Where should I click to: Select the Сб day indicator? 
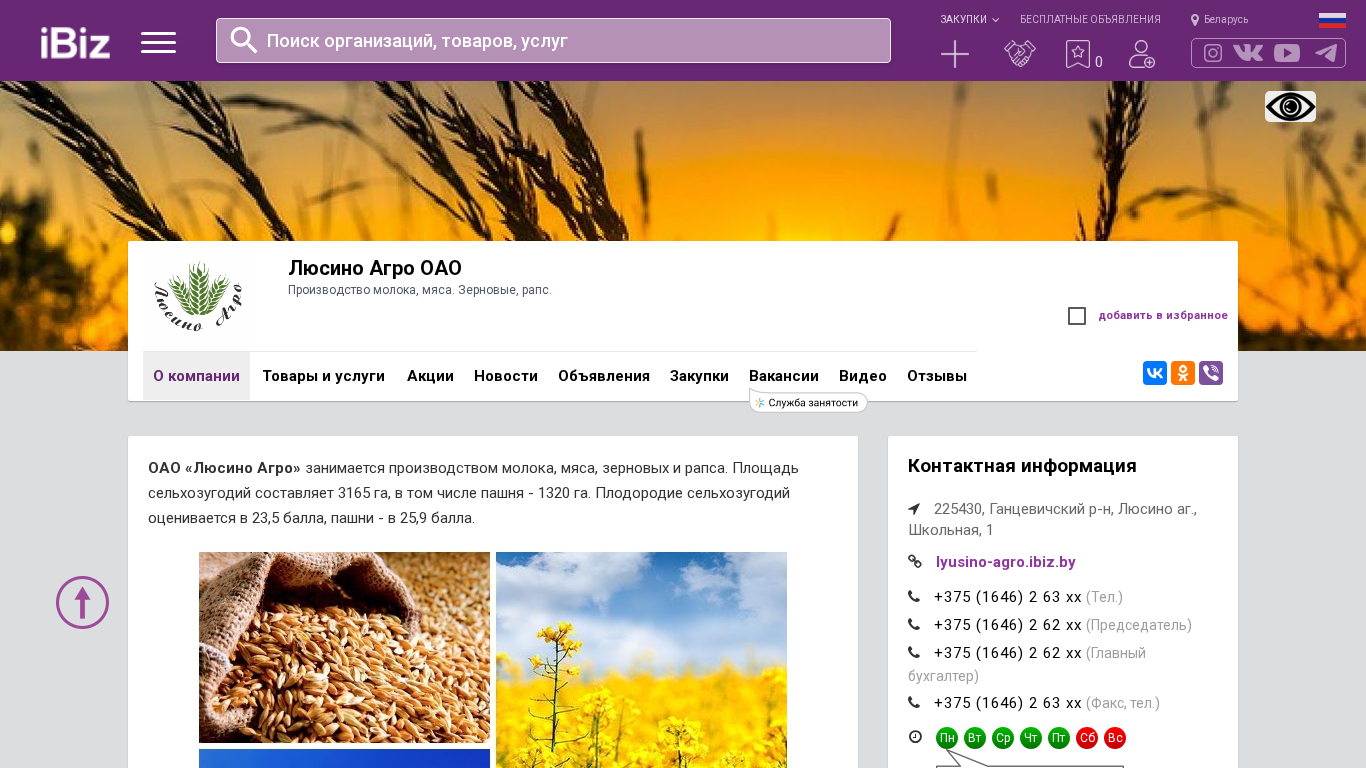point(1087,738)
